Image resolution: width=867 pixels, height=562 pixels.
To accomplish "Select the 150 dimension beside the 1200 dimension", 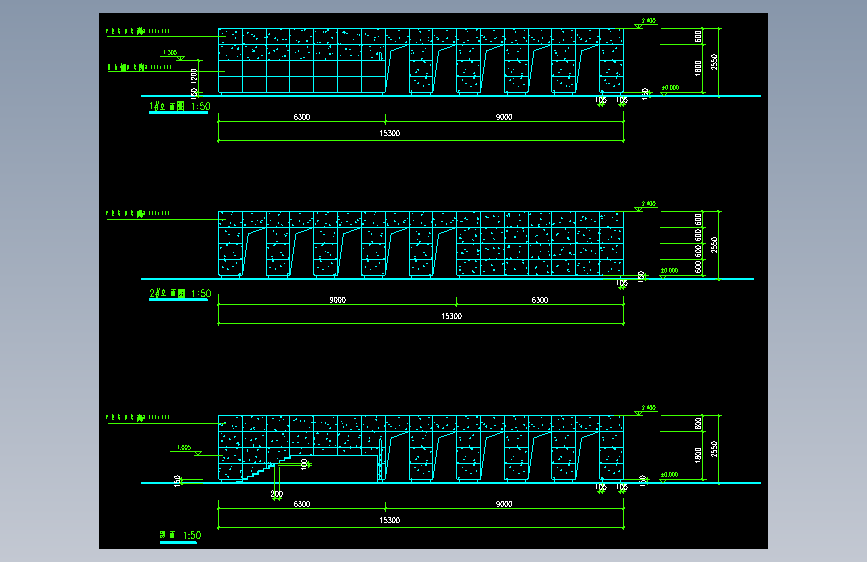I will [194, 92].
